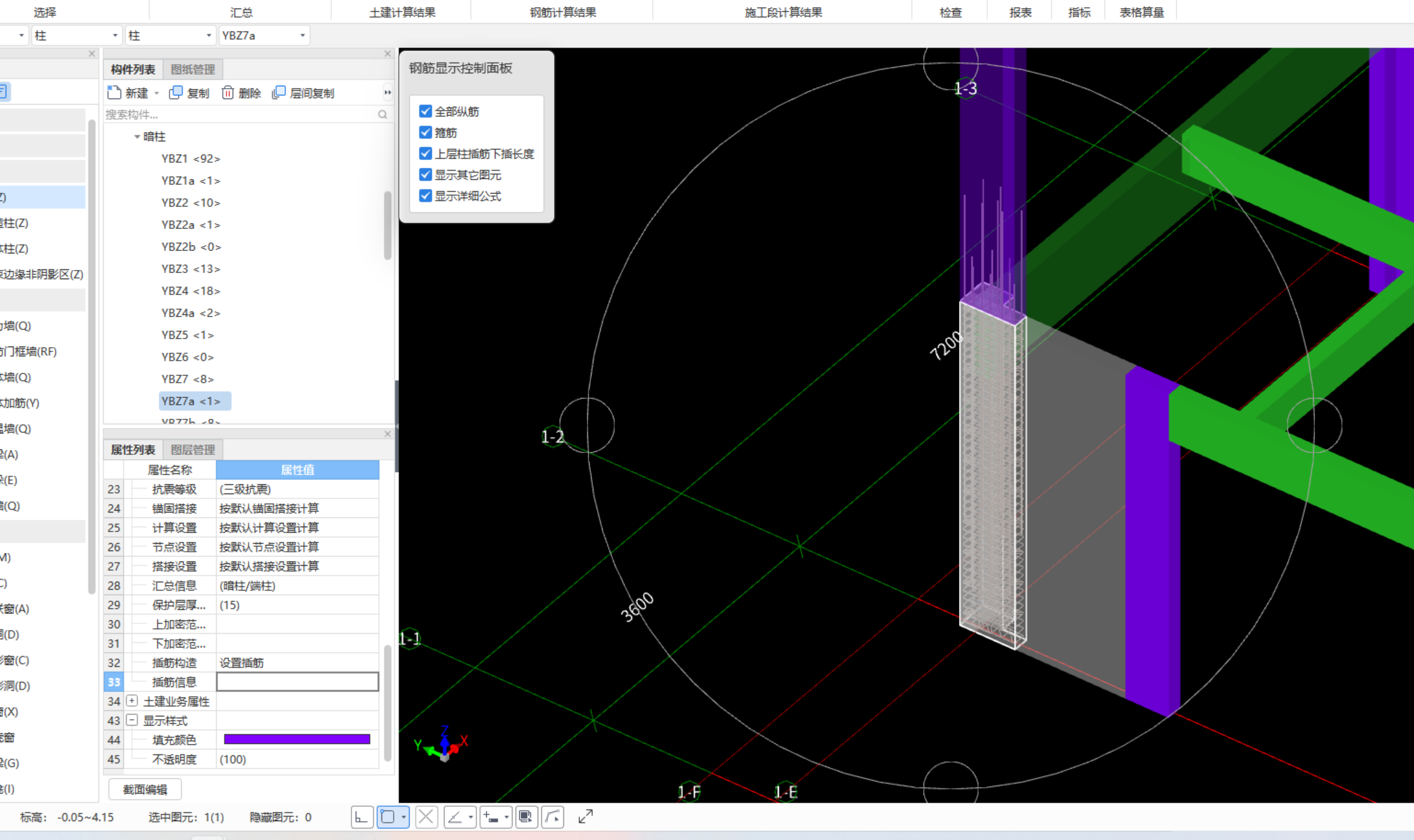This screenshot has height=840, width=1414.
Task: Uncheck the 显示其它图元 checkbox
Action: point(426,174)
